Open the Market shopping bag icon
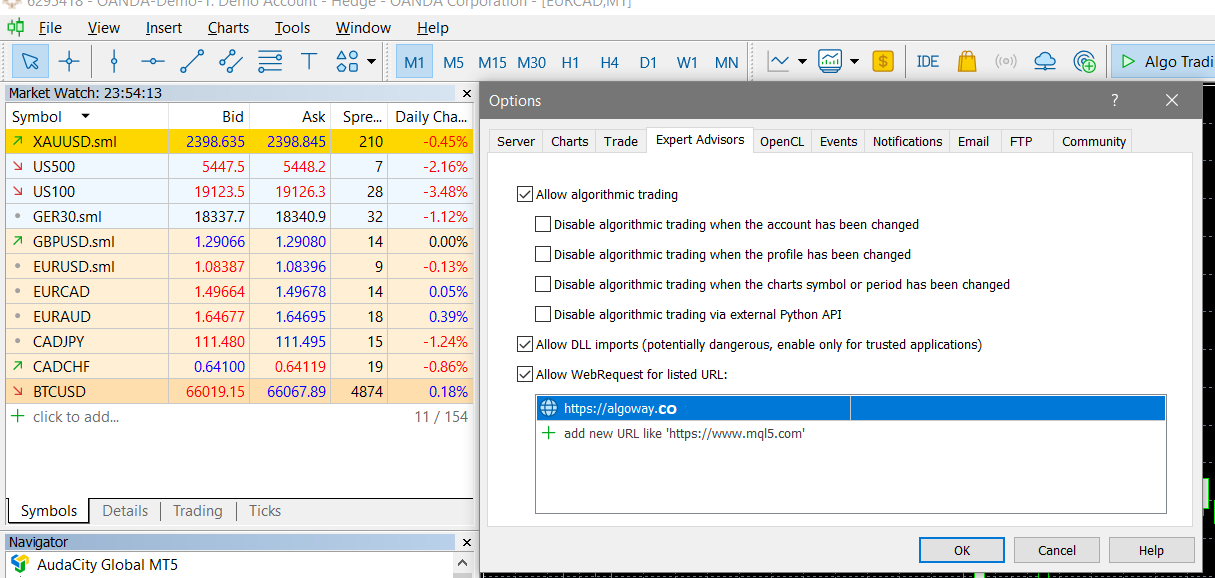 tap(966, 62)
